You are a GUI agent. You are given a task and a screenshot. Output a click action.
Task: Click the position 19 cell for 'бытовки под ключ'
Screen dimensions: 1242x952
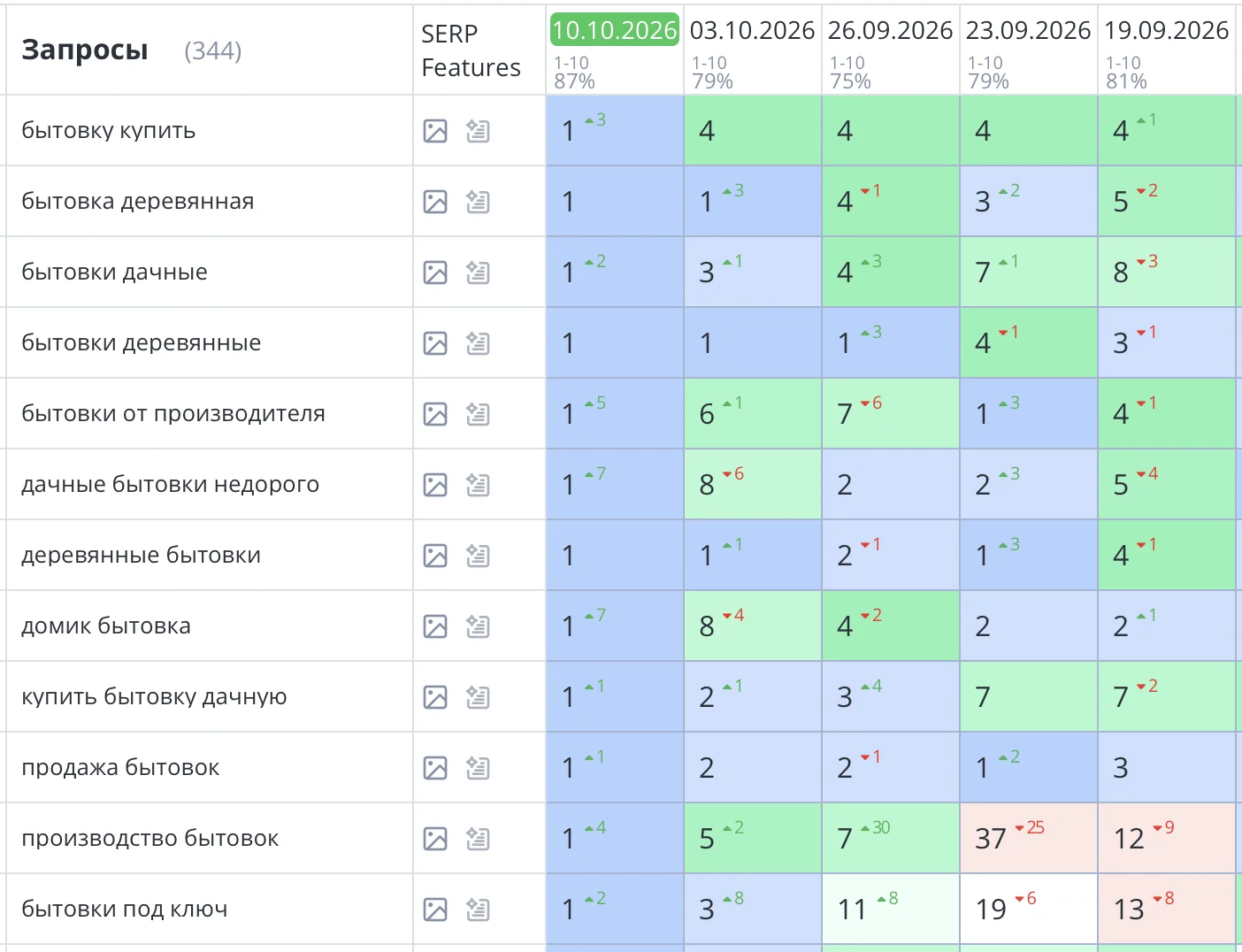[x=1029, y=909]
